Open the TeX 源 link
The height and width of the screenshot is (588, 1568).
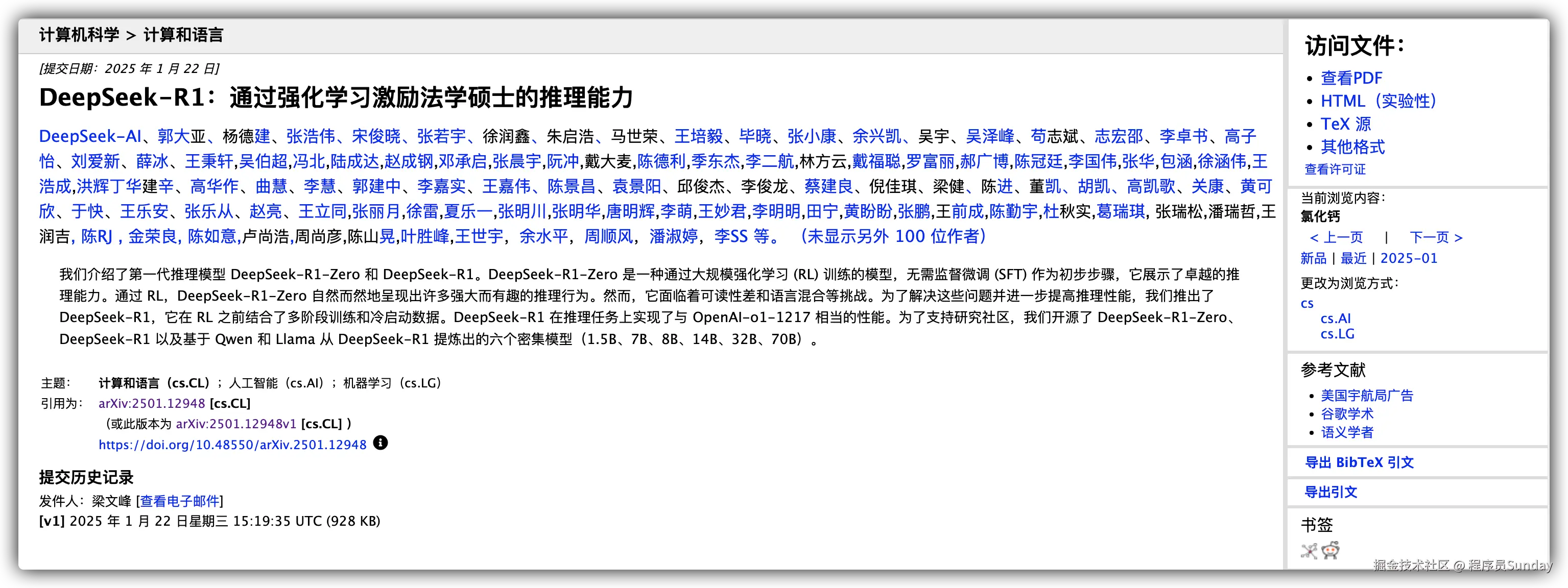tap(1345, 124)
